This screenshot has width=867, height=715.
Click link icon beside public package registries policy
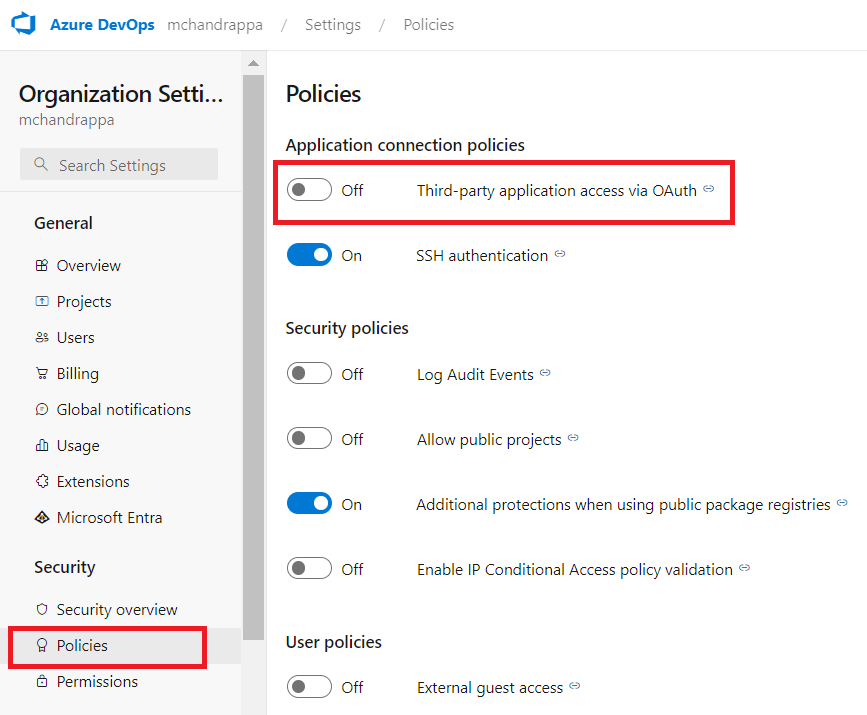click(x=842, y=503)
